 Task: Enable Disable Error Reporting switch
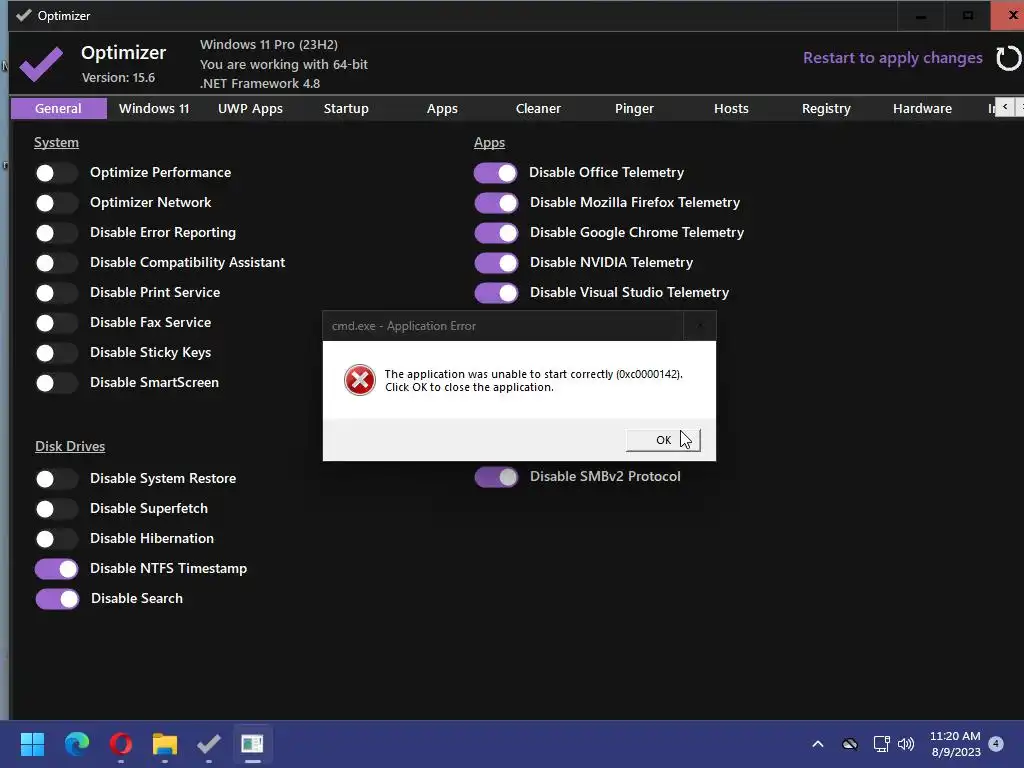57,233
